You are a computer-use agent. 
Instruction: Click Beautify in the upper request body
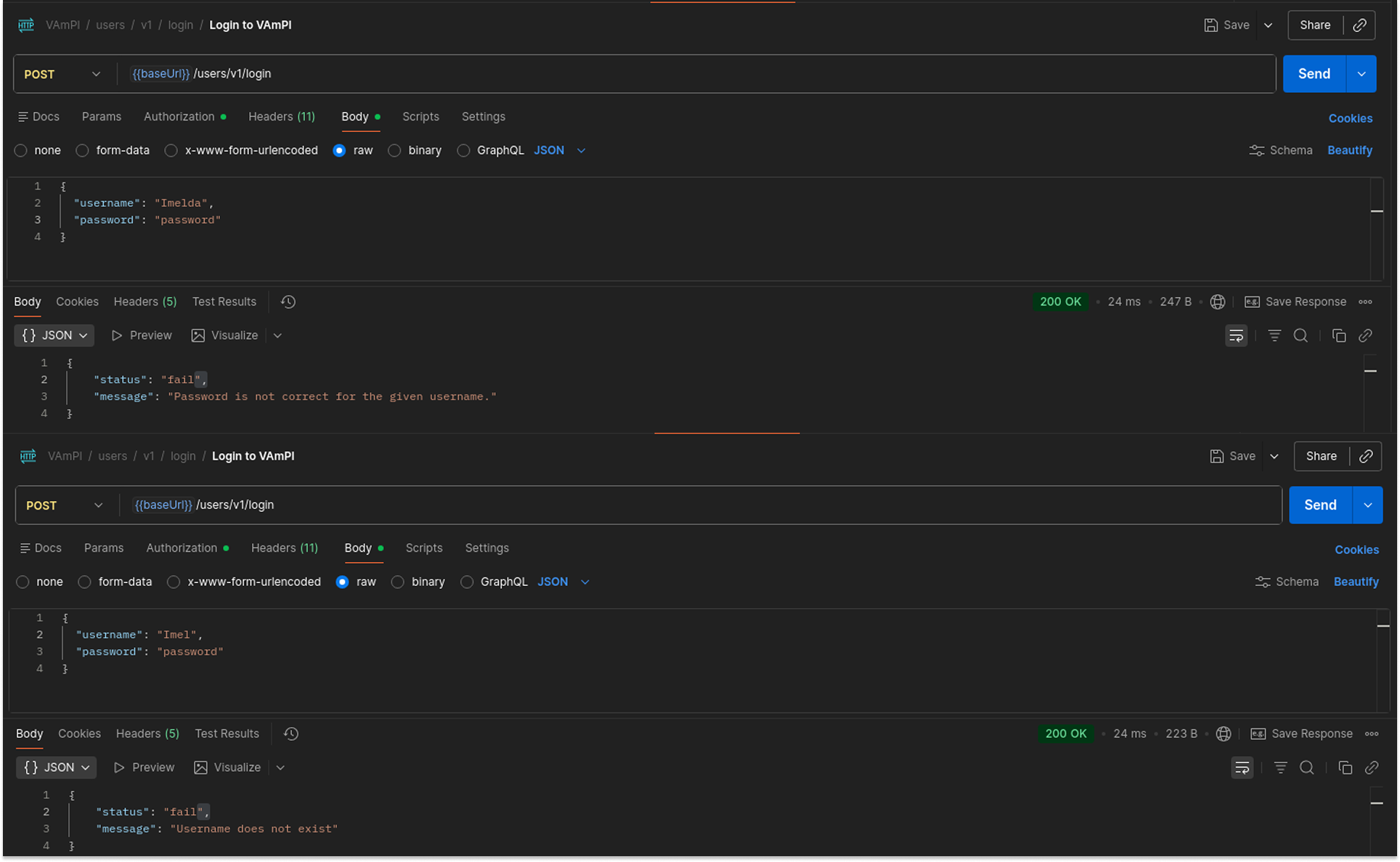pos(1349,151)
